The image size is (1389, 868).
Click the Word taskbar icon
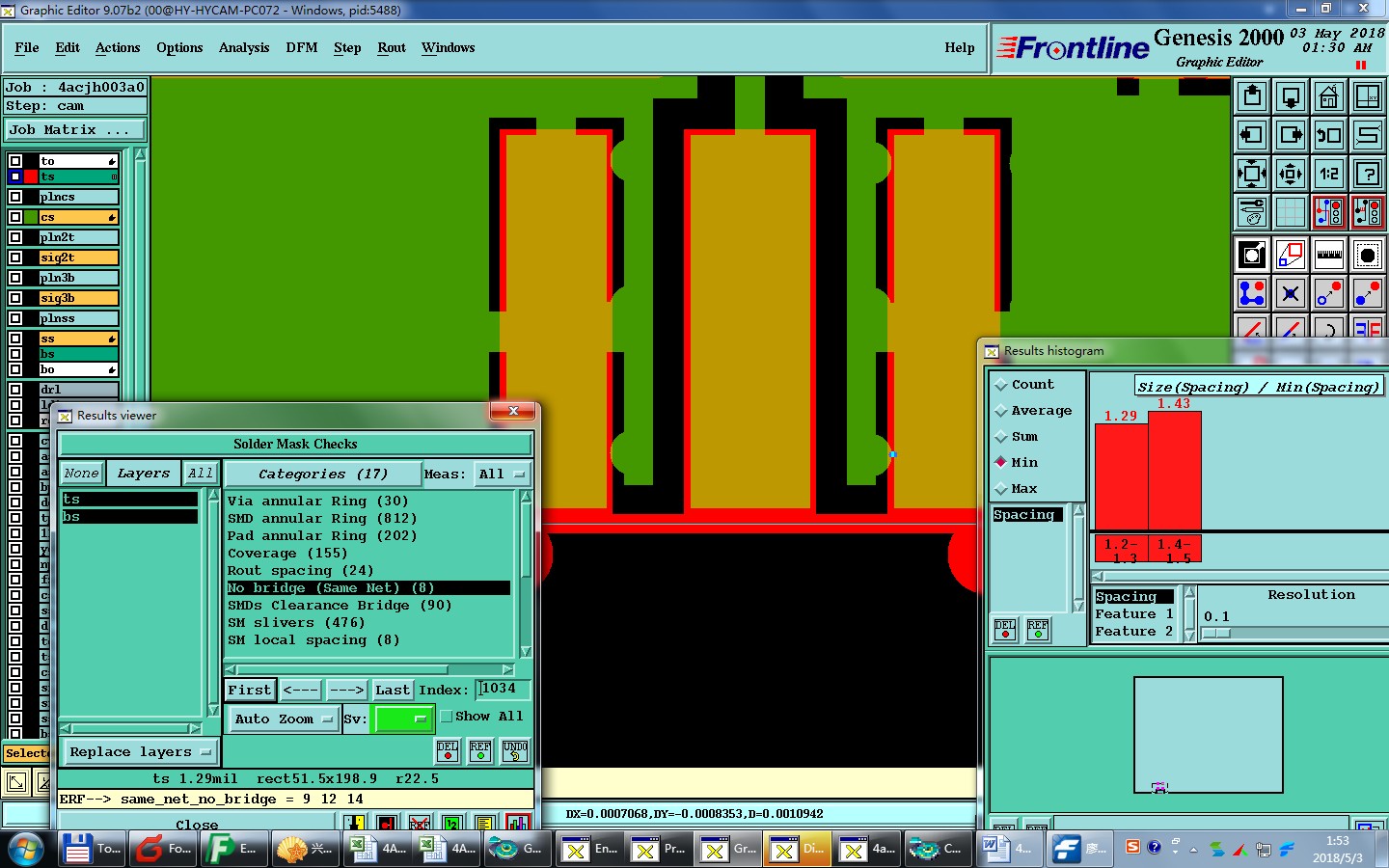pyautogui.click(x=1009, y=849)
